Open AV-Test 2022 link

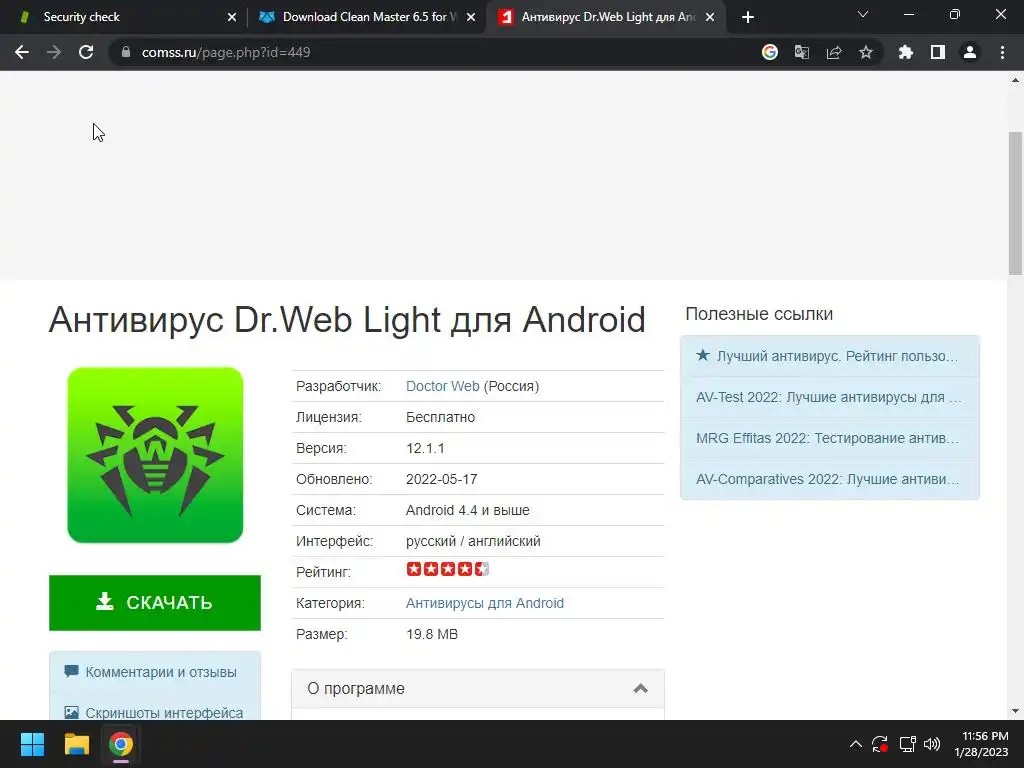coord(829,397)
